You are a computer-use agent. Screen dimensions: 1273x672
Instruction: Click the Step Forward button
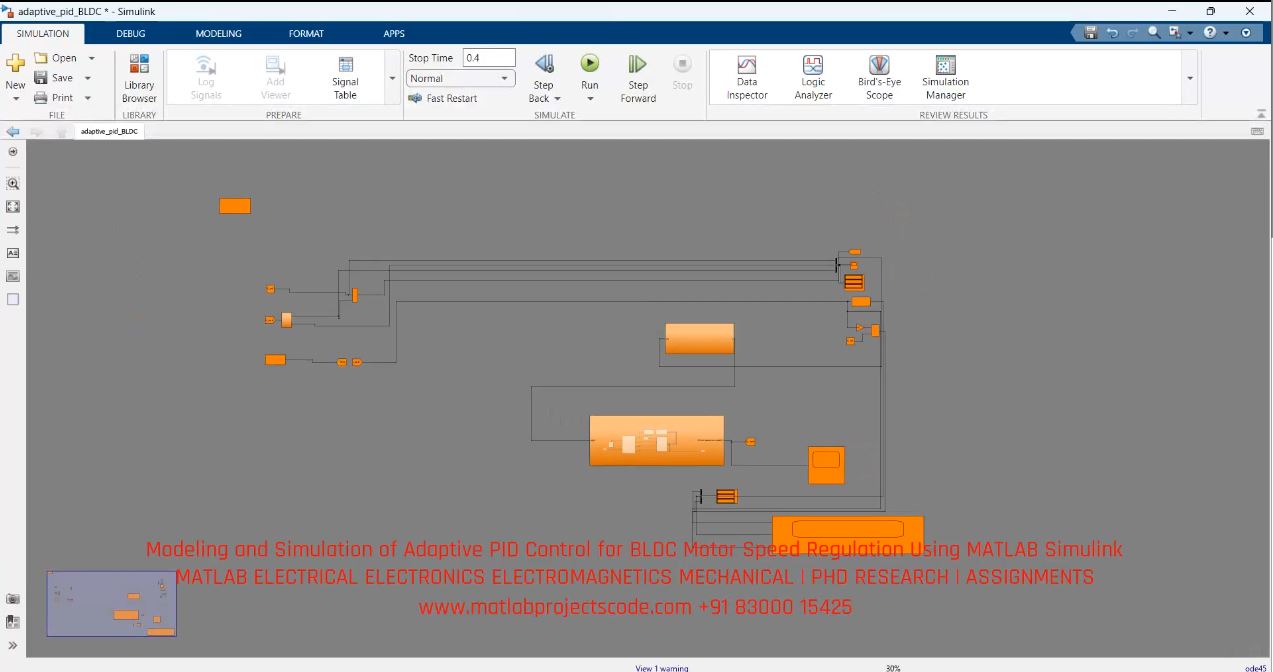click(637, 75)
